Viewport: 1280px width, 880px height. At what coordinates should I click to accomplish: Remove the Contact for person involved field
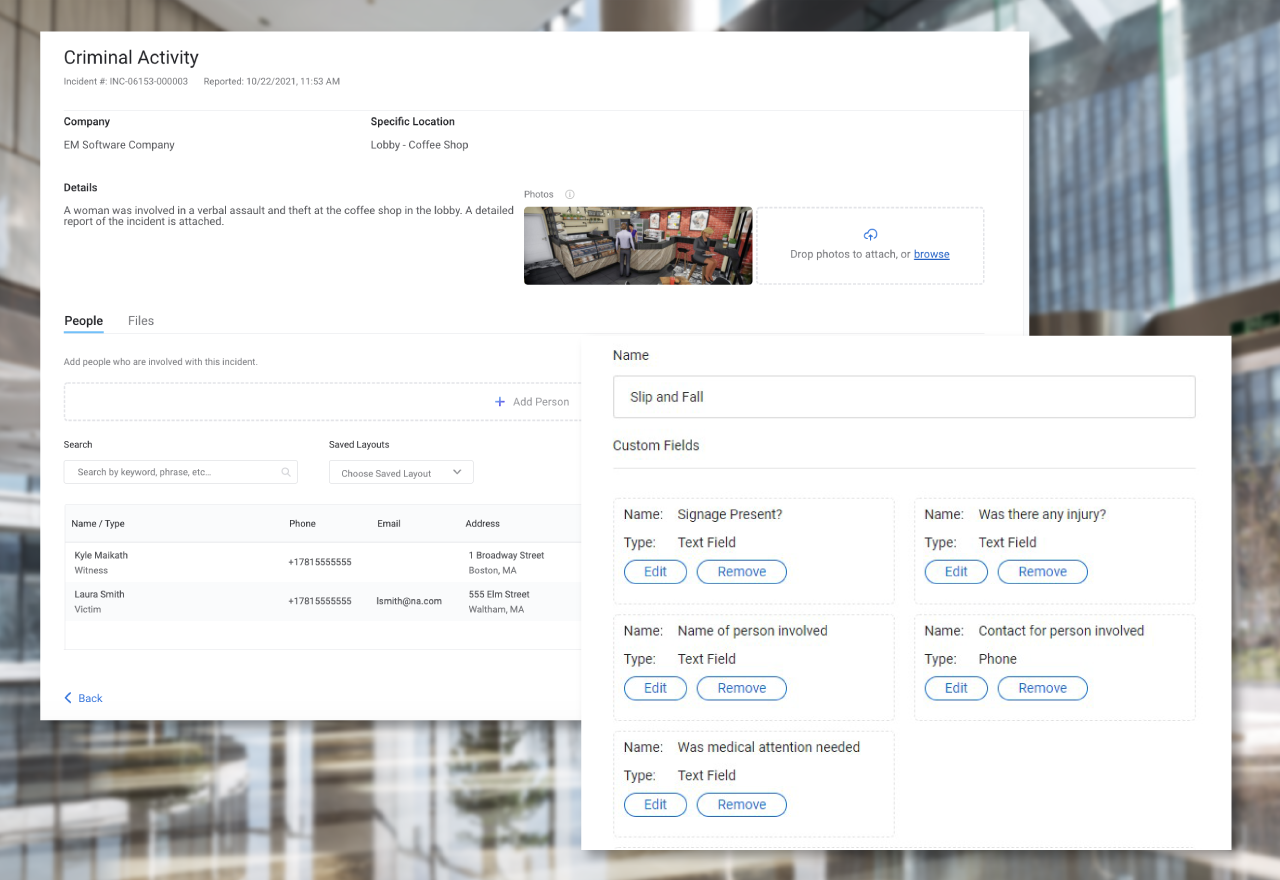(x=1043, y=688)
